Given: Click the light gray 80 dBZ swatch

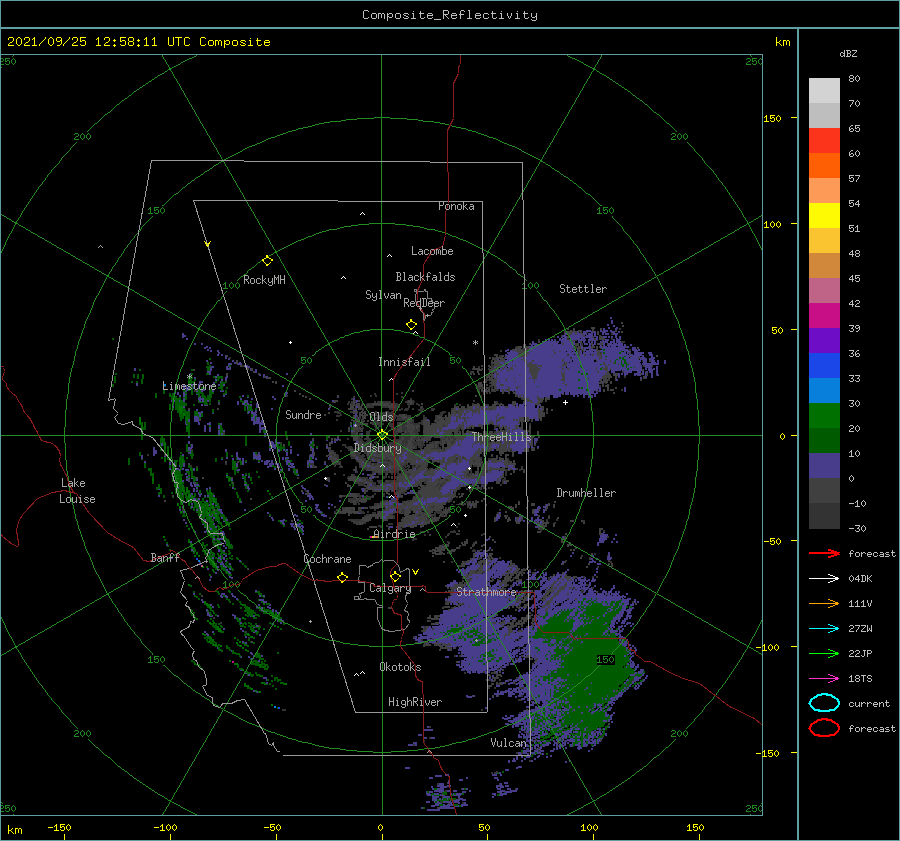Looking at the screenshot, I should tap(824, 91).
